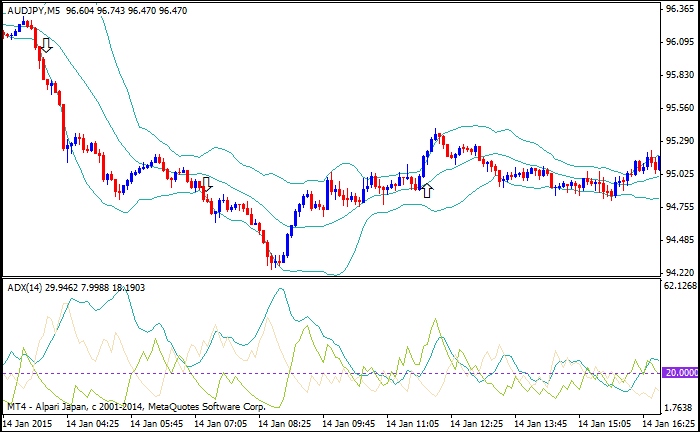The width and height of the screenshot is (700, 432).
Task: Select the up arrow chart object
Action: click(x=427, y=190)
